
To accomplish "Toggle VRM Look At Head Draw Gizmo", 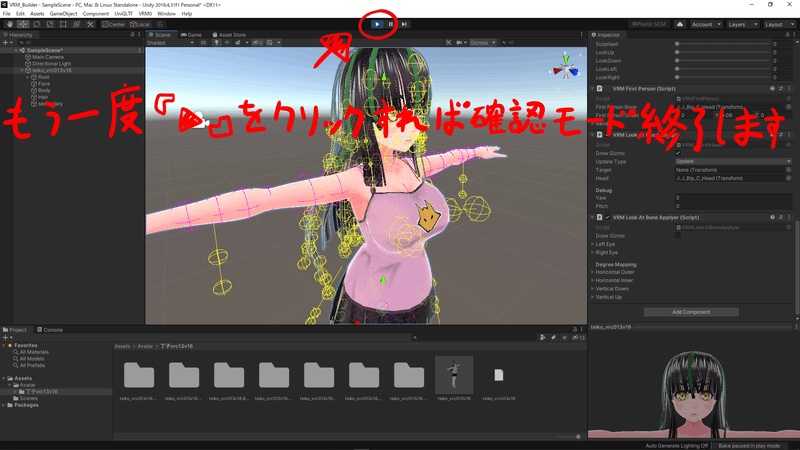I will (678, 153).
